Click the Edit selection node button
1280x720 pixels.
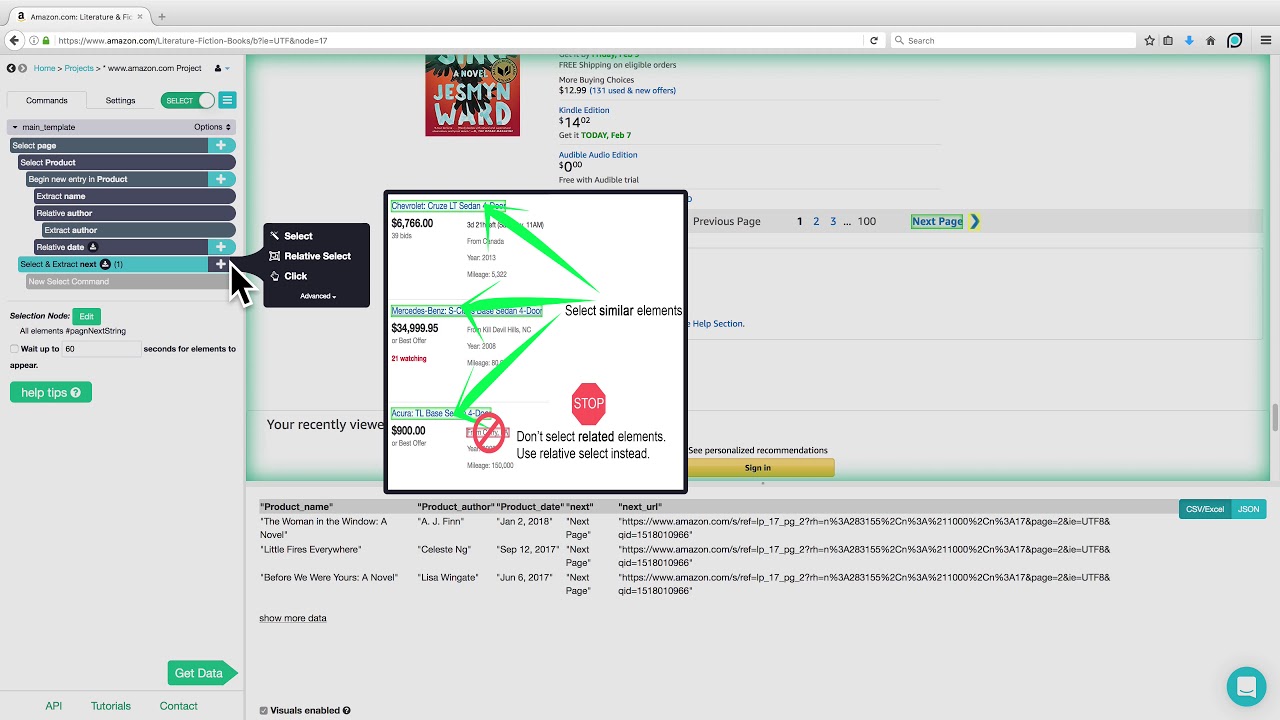coord(86,316)
